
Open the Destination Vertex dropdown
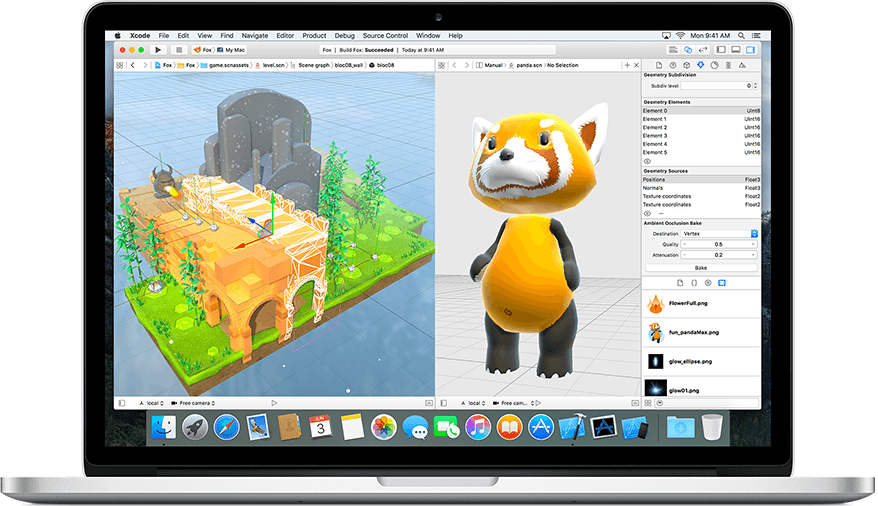pyautogui.click(x=720, y=233)
